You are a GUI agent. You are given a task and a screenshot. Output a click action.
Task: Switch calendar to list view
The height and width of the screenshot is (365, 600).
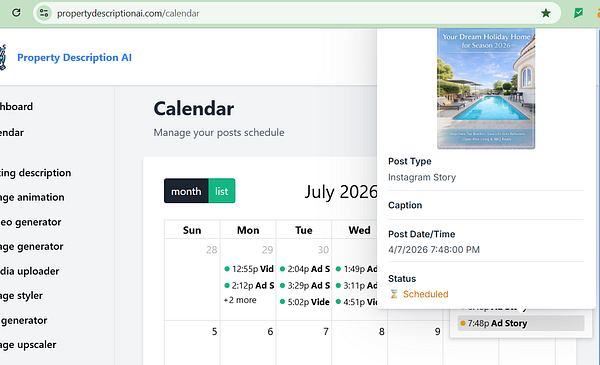point(222,191)
